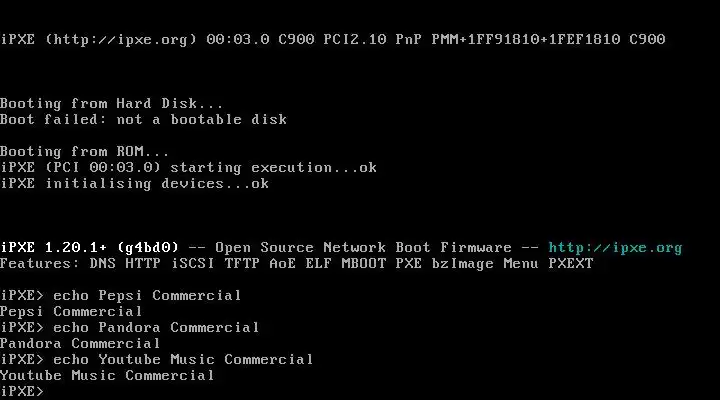Click the 'bzImage' feature word

(x=462, y=264)
